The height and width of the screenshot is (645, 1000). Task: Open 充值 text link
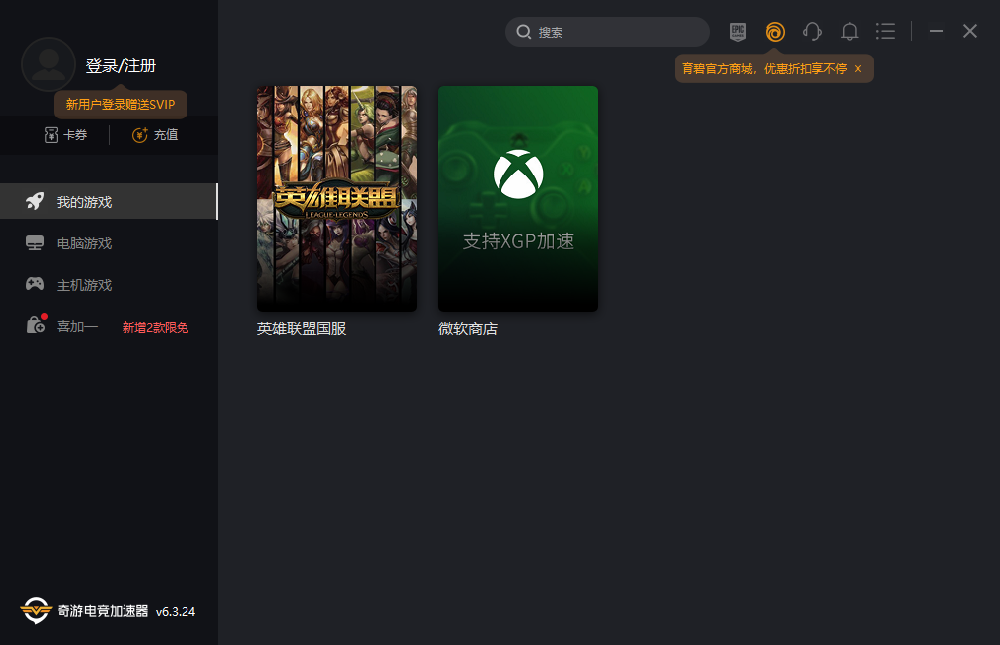coord(166,135)
